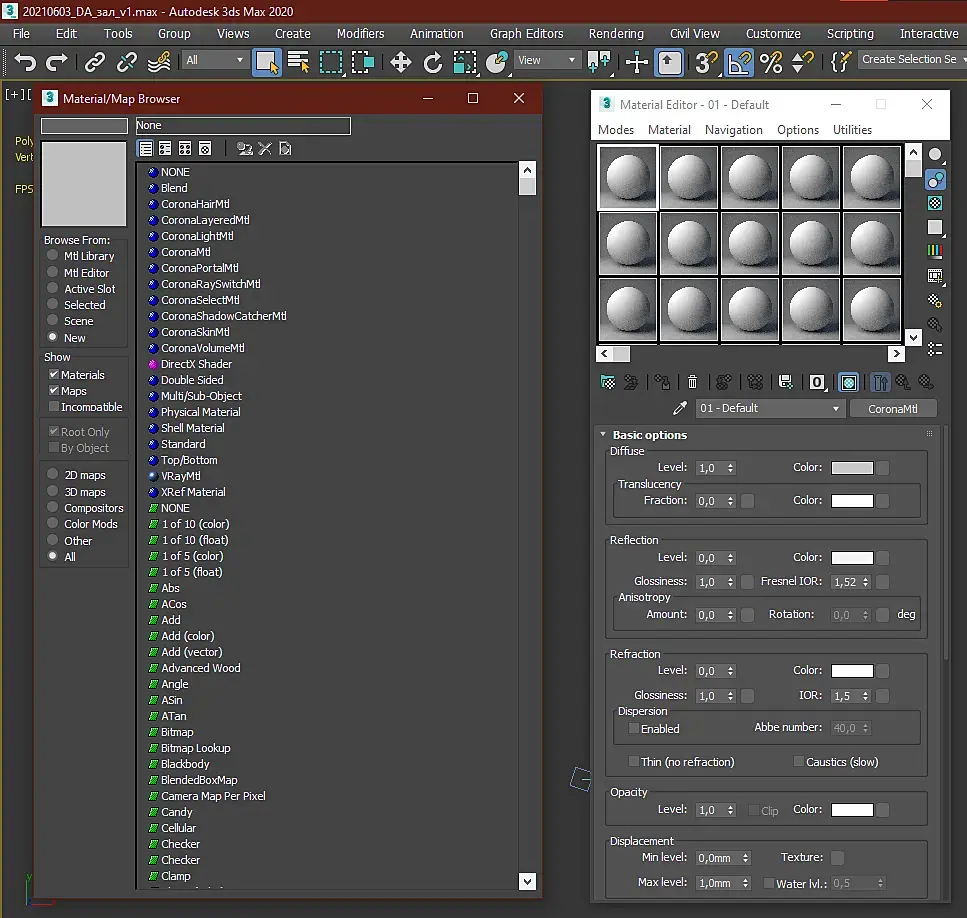Screen dimensions: 967x918
Task: Open Material Editor's Navigation menu
Action: (x=733, y=130)
